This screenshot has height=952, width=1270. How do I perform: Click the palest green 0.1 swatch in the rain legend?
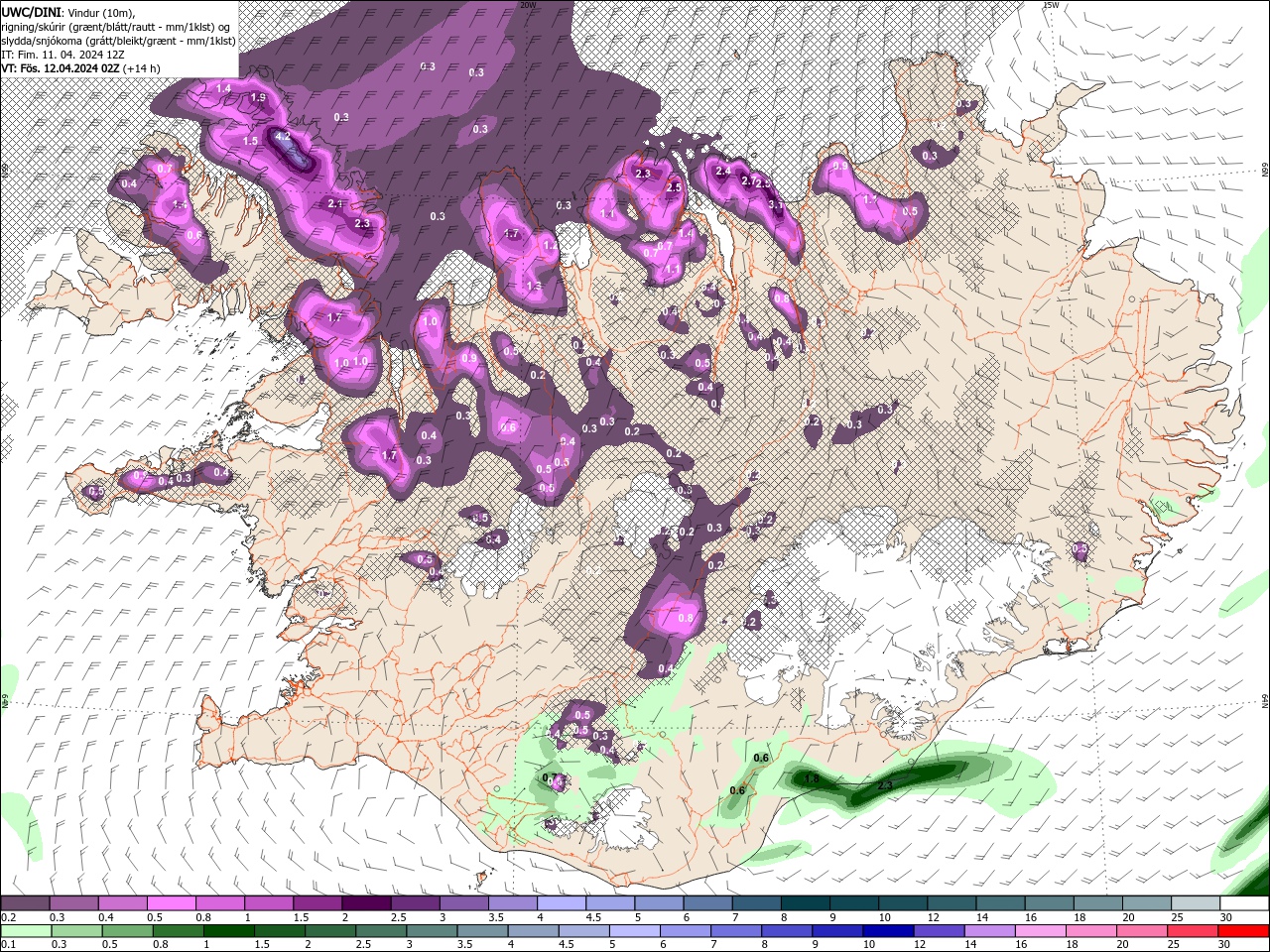[26, 931]
